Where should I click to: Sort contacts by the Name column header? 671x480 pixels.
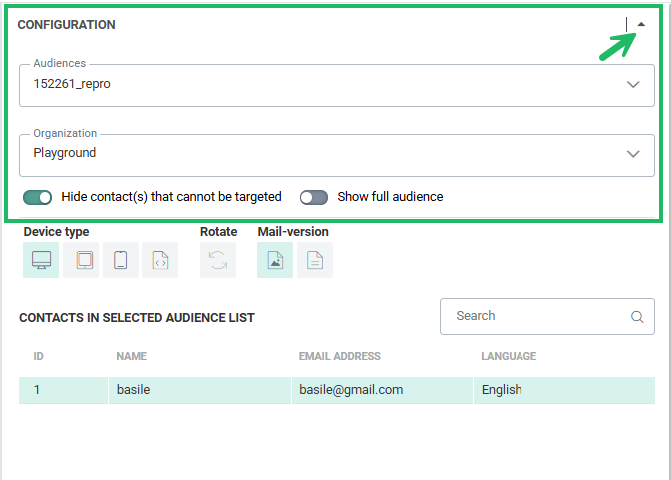point(132,356)
